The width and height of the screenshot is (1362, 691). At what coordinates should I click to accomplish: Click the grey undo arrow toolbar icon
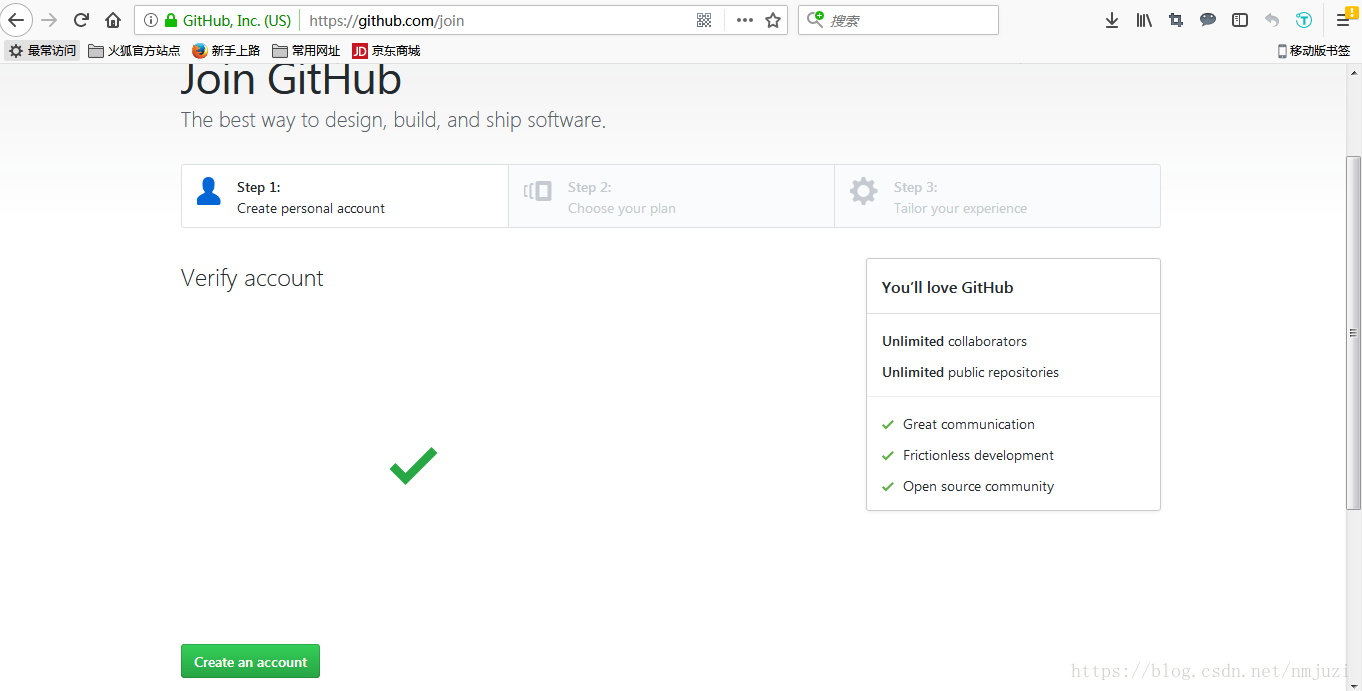pyautogui.click(x=1272, y=20)
